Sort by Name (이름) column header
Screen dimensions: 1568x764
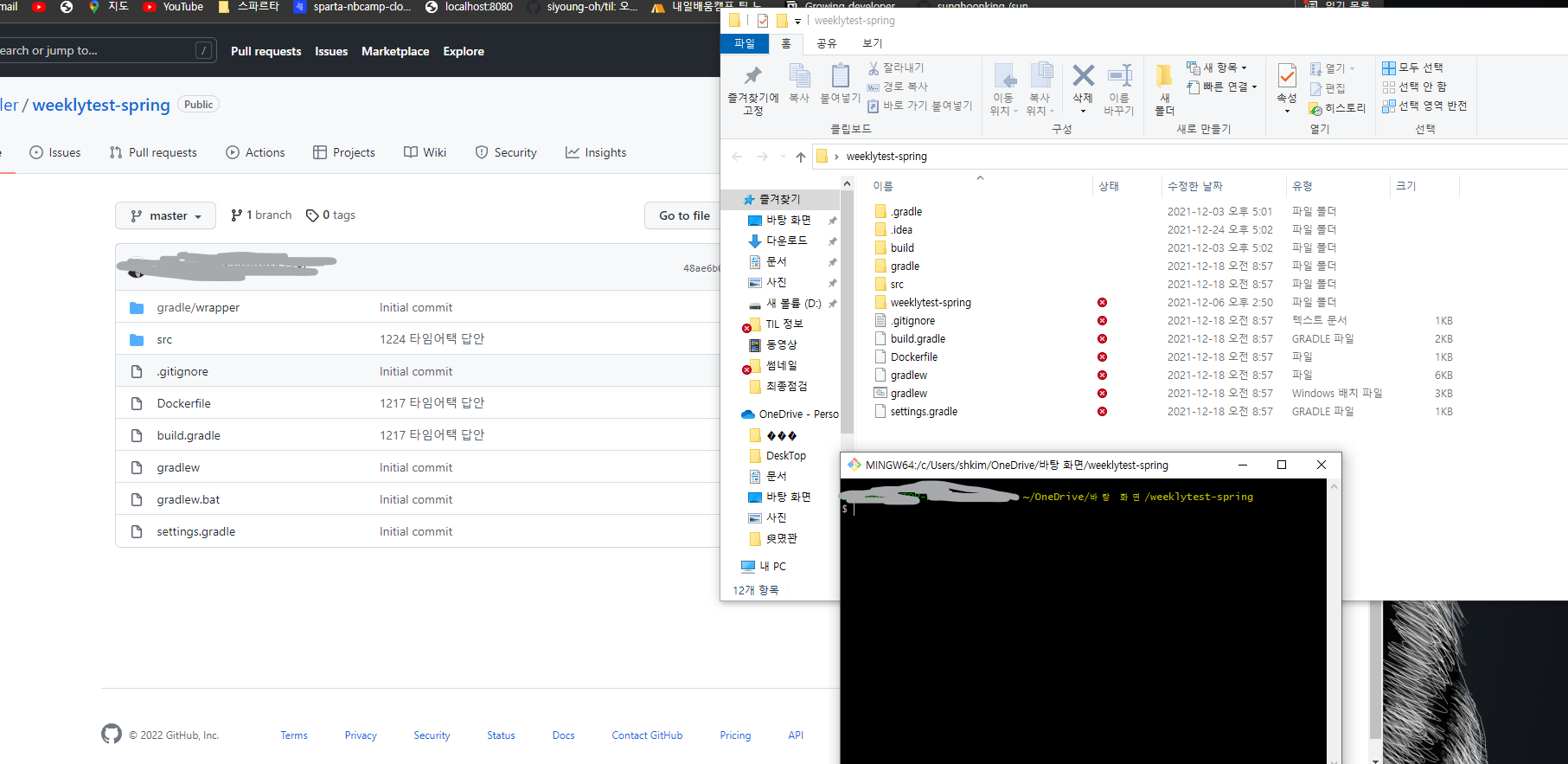coord(883,186)
